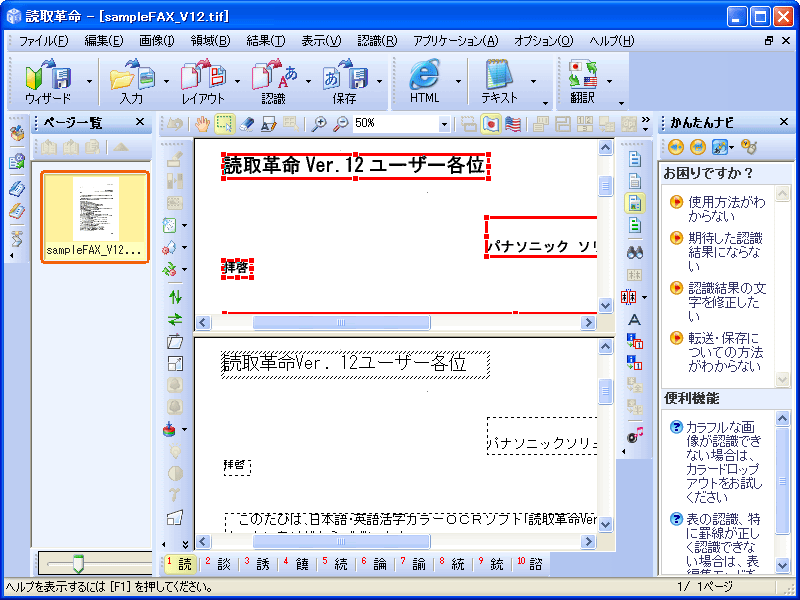This screenshot has height=600, width=800.
Task: Click the large letter A font icon
Action: point(634,319)
